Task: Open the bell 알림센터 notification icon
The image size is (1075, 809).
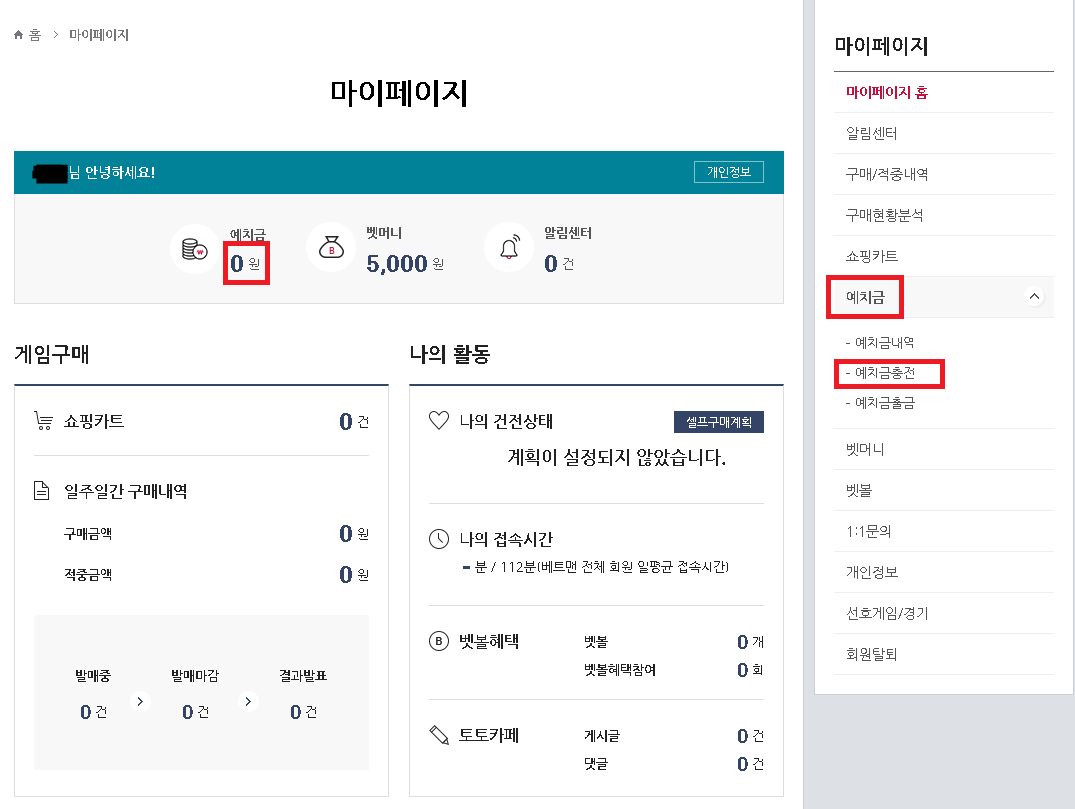Action: 509,247
